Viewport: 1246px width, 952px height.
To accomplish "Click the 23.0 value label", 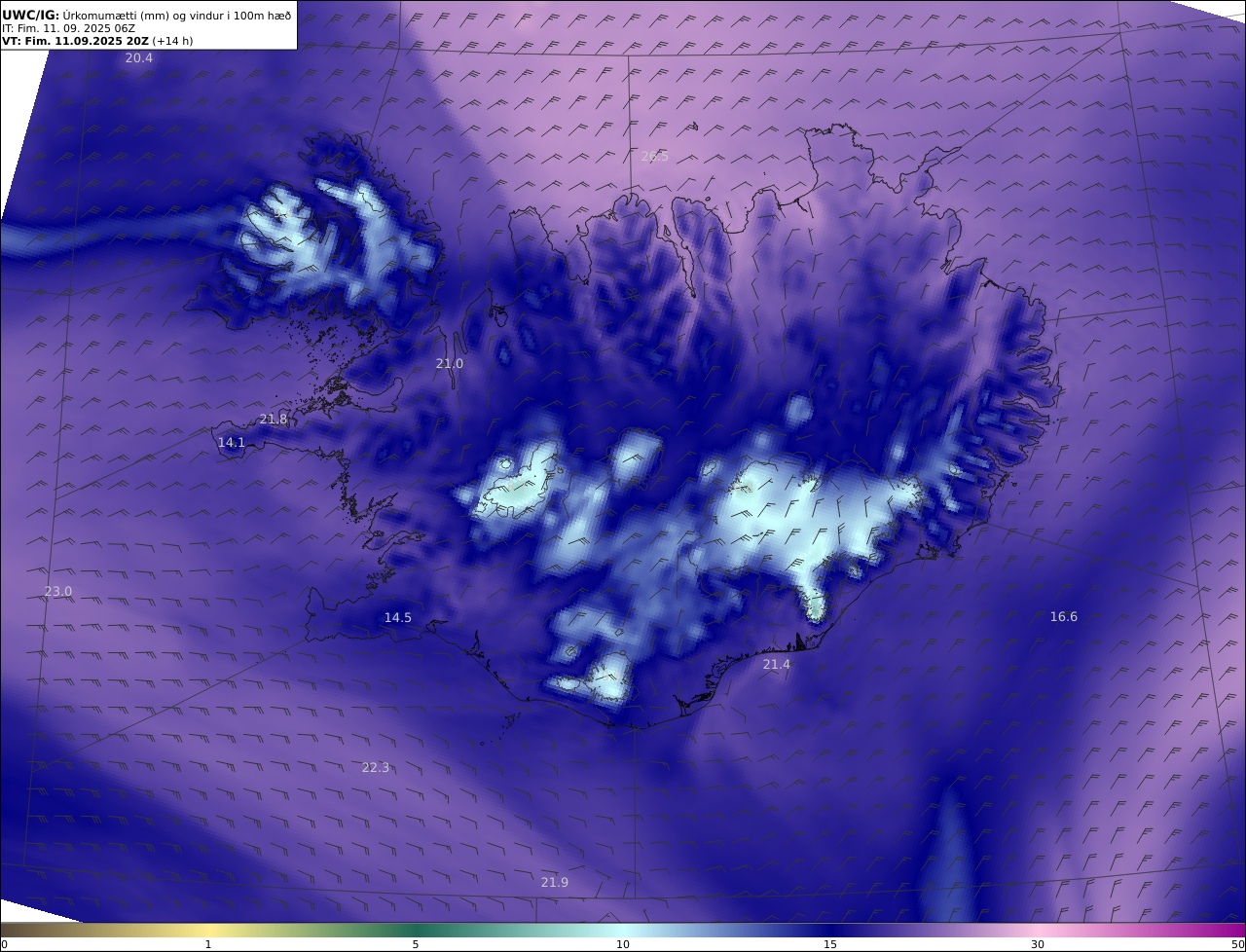I will pos(58,592).
